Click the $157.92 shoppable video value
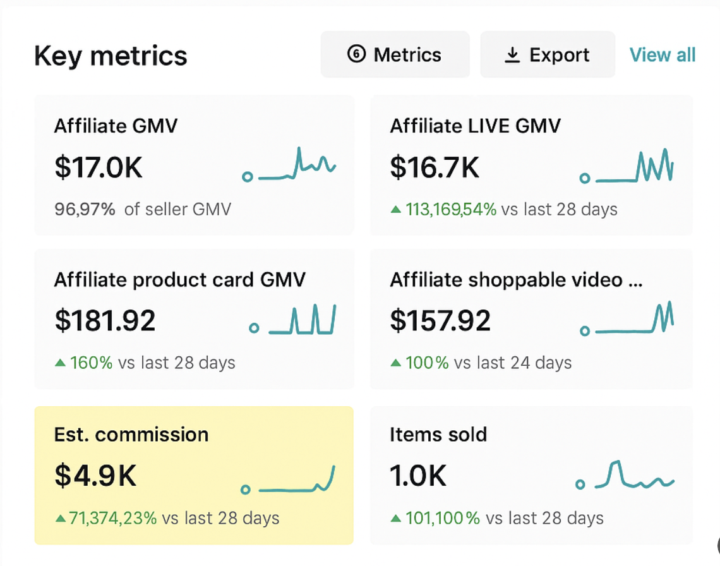This screenshot has height=566, width=720. 440,321
